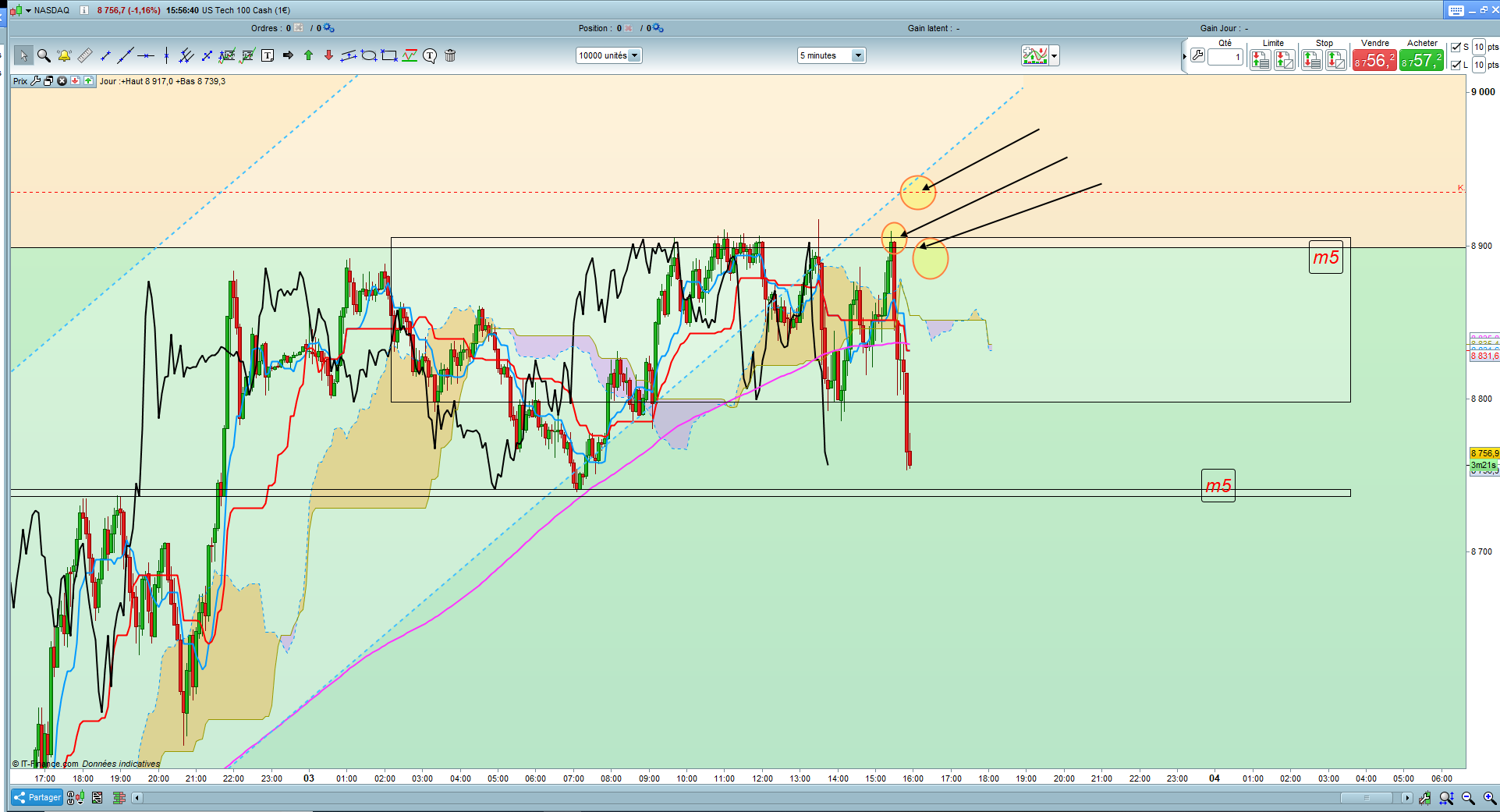The height and width of the screenshot is (812, 1500).
Task: Select the black right arrow tool
Action: (x=288, y=55)
